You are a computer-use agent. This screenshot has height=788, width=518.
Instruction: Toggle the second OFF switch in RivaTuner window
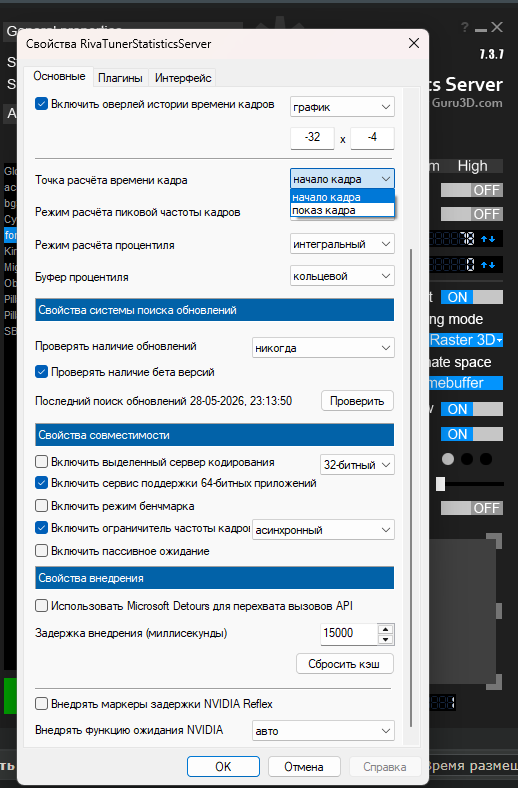click(472, 214)
